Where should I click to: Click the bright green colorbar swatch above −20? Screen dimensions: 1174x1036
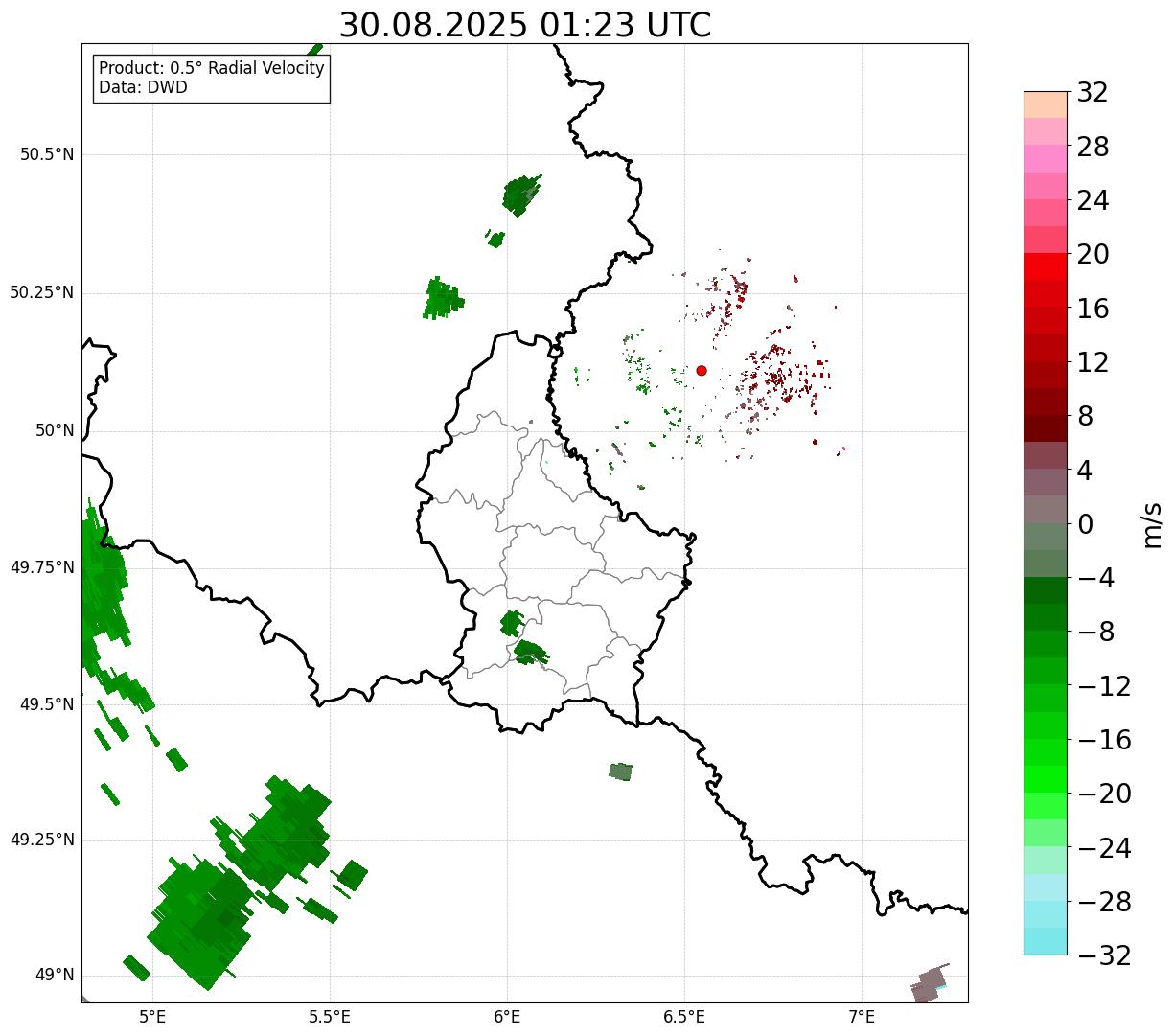point(1046,779)
